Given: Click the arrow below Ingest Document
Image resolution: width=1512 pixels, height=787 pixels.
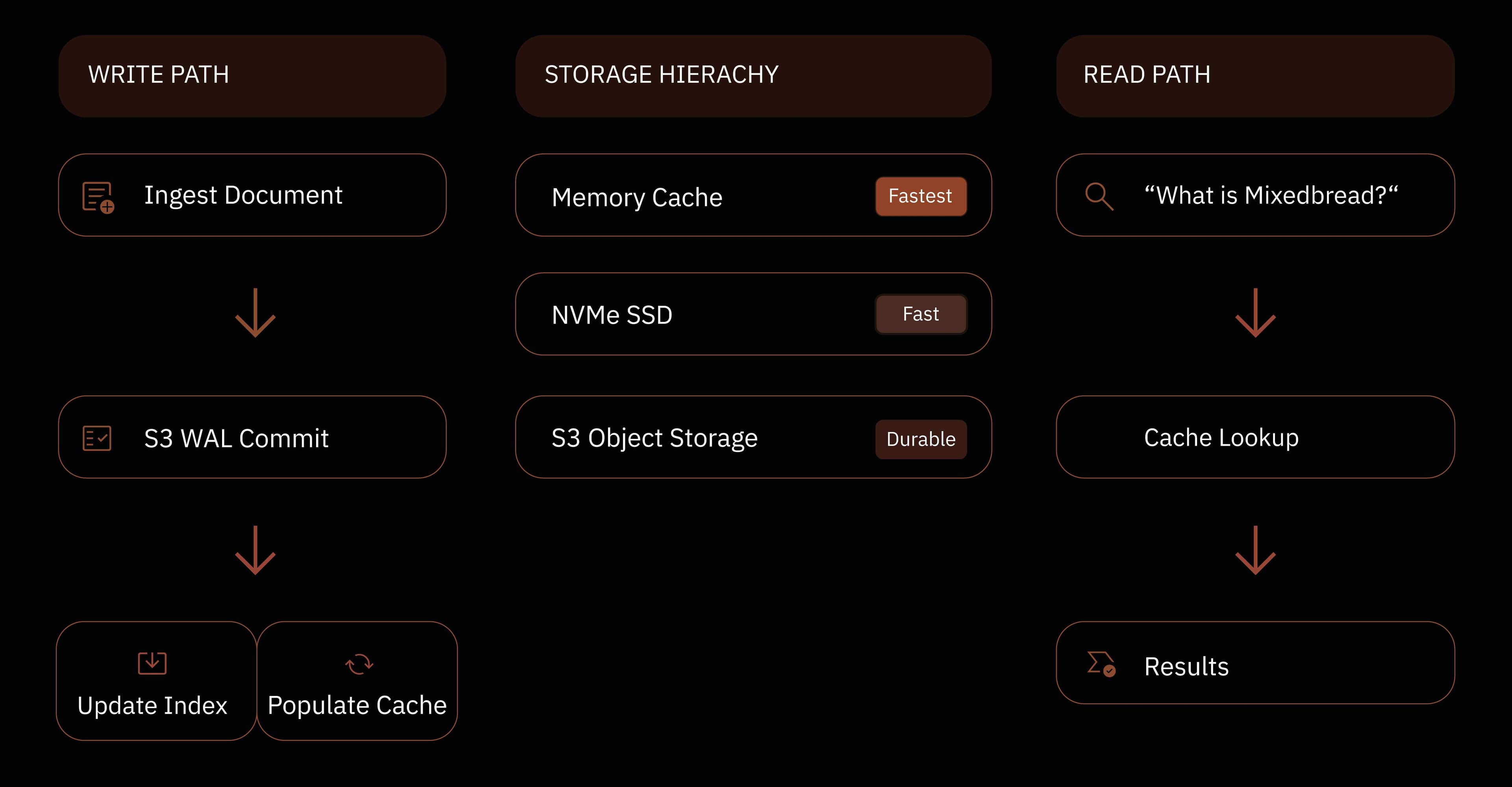Looking at the screenshot, I should pos(255,313).
